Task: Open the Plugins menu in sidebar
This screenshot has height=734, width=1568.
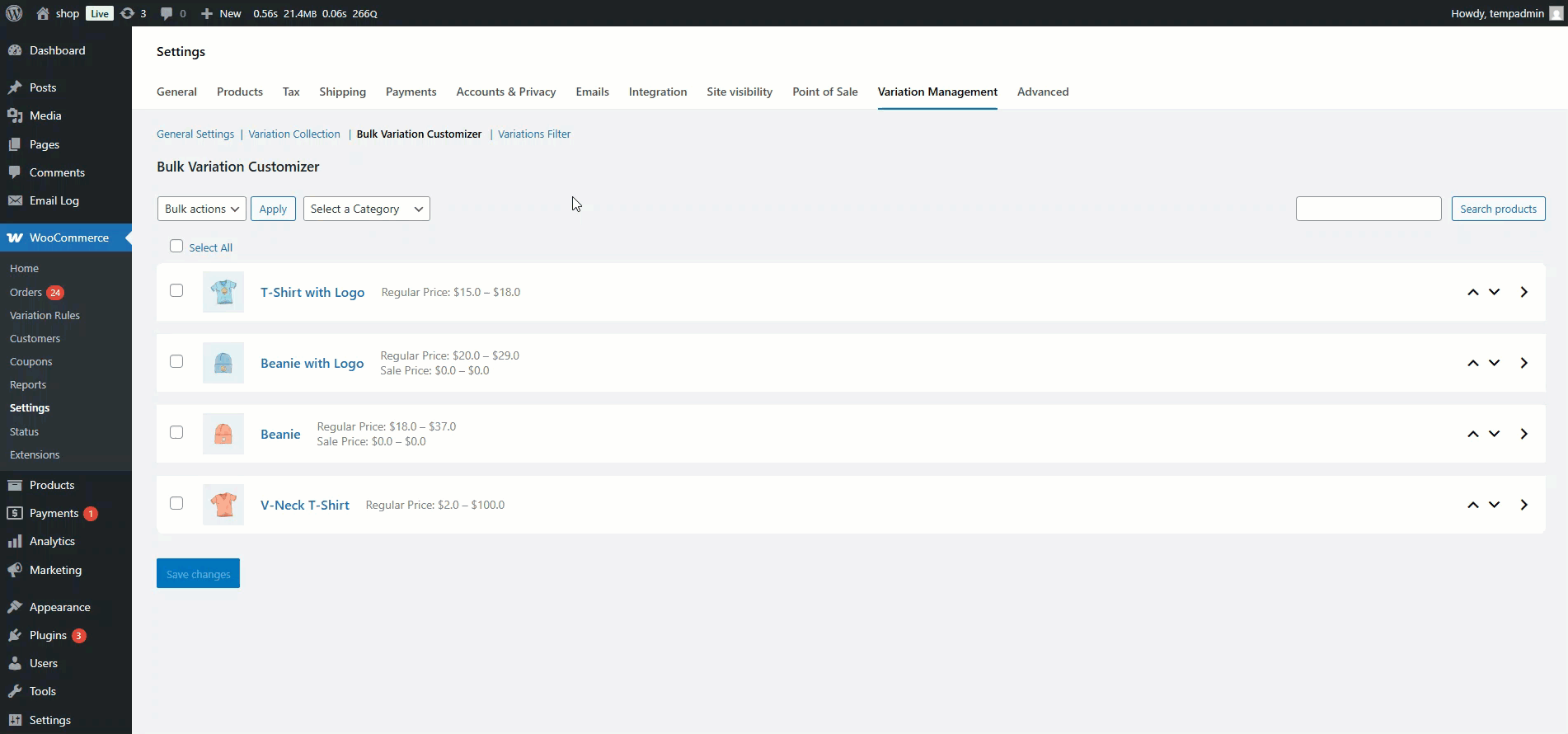Action: point(48,635)
